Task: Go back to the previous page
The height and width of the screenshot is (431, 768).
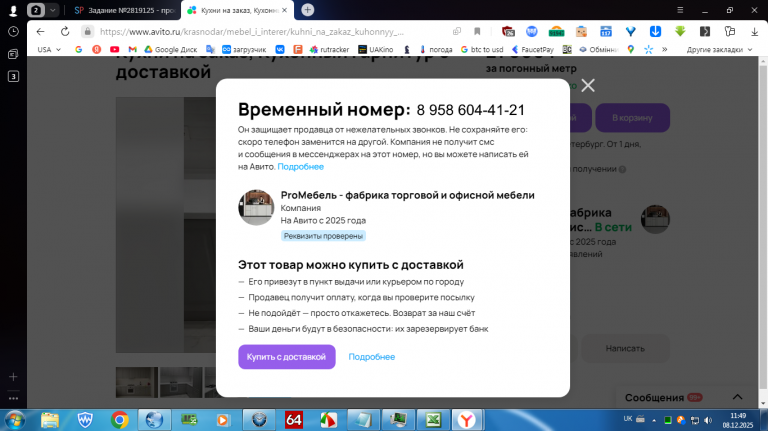Action: [x=41, y=32]
